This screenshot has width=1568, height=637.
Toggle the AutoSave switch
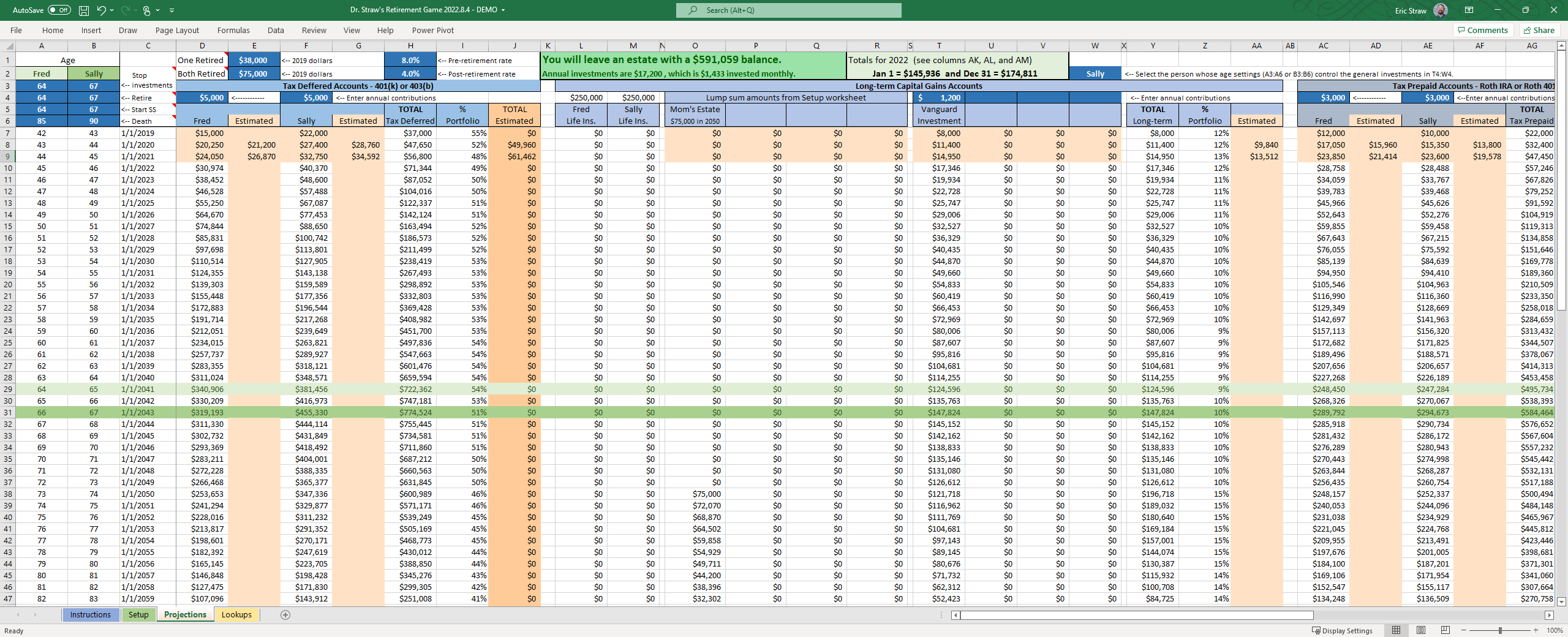click(59, 10)
